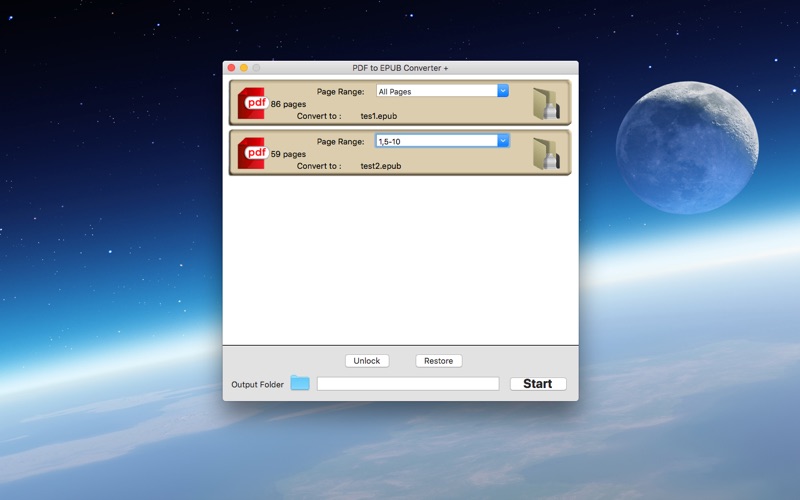Click the PDF icon of the 86 pages file
Image resolution: width=800 pixels, height=500 pixels.
coord(253,104)
